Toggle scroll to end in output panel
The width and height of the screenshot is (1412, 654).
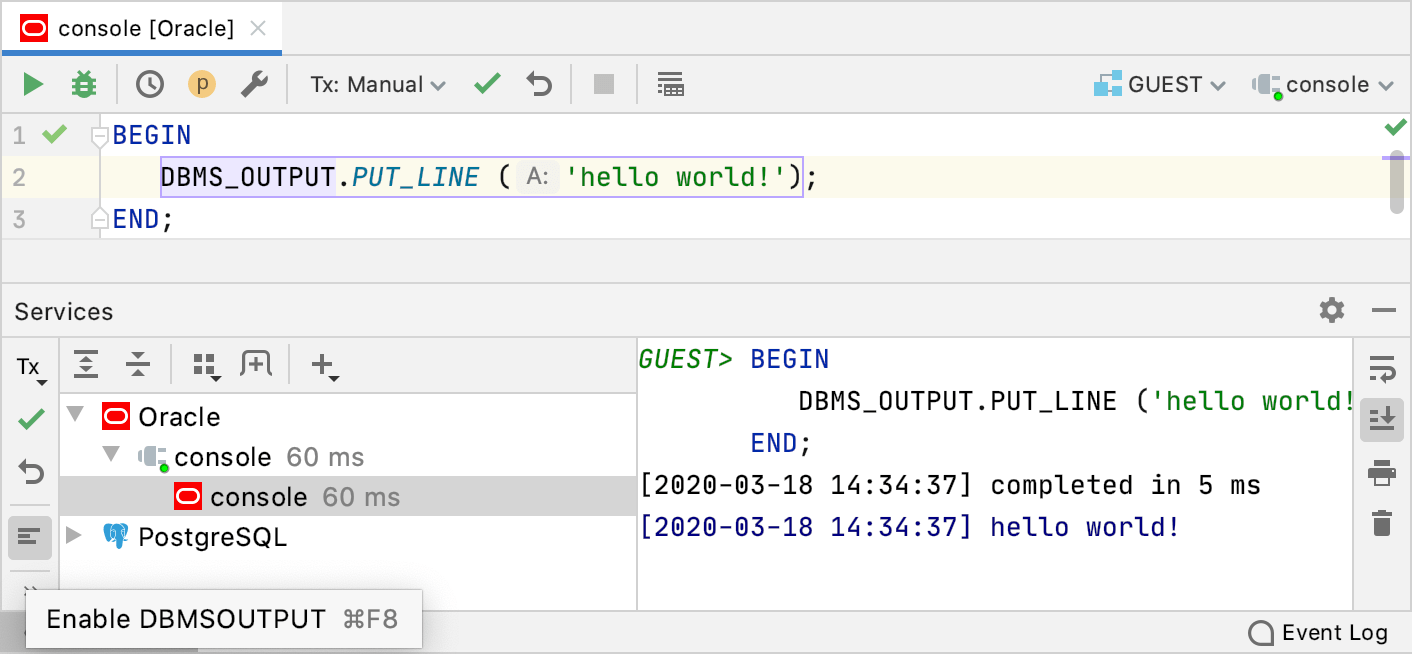pyautogui.click(x=1382, y=420)
